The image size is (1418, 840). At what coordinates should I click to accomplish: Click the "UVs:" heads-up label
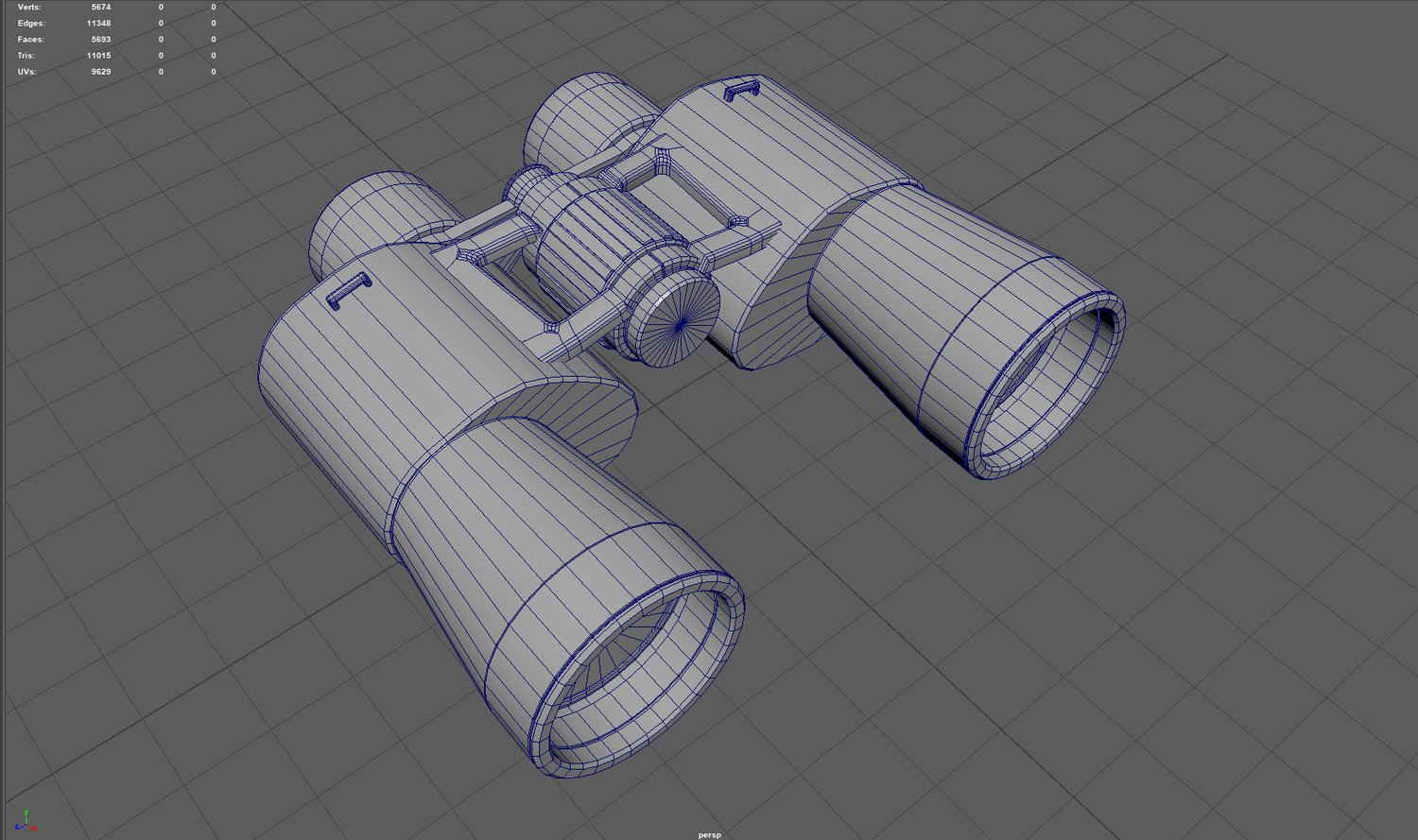point(27,72)
